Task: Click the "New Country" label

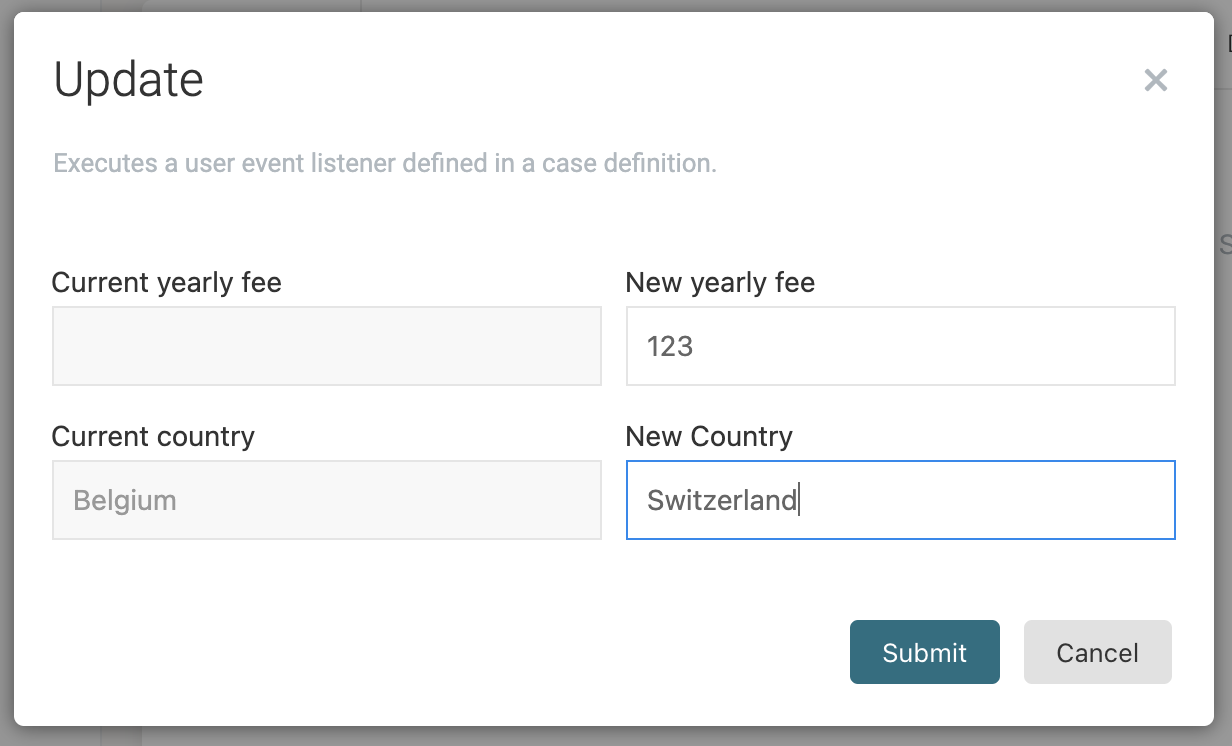Action: pos(709,437)
